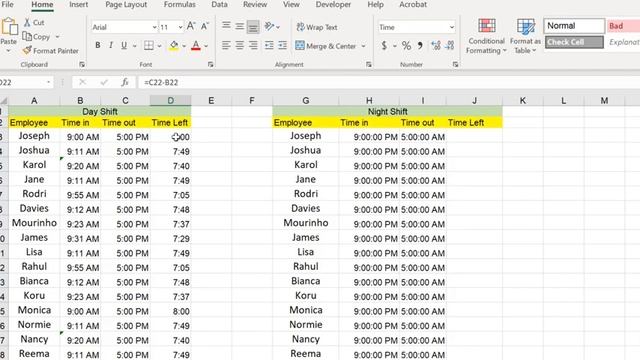
Task: Toggle bold formatting
Action: [98, 45]
